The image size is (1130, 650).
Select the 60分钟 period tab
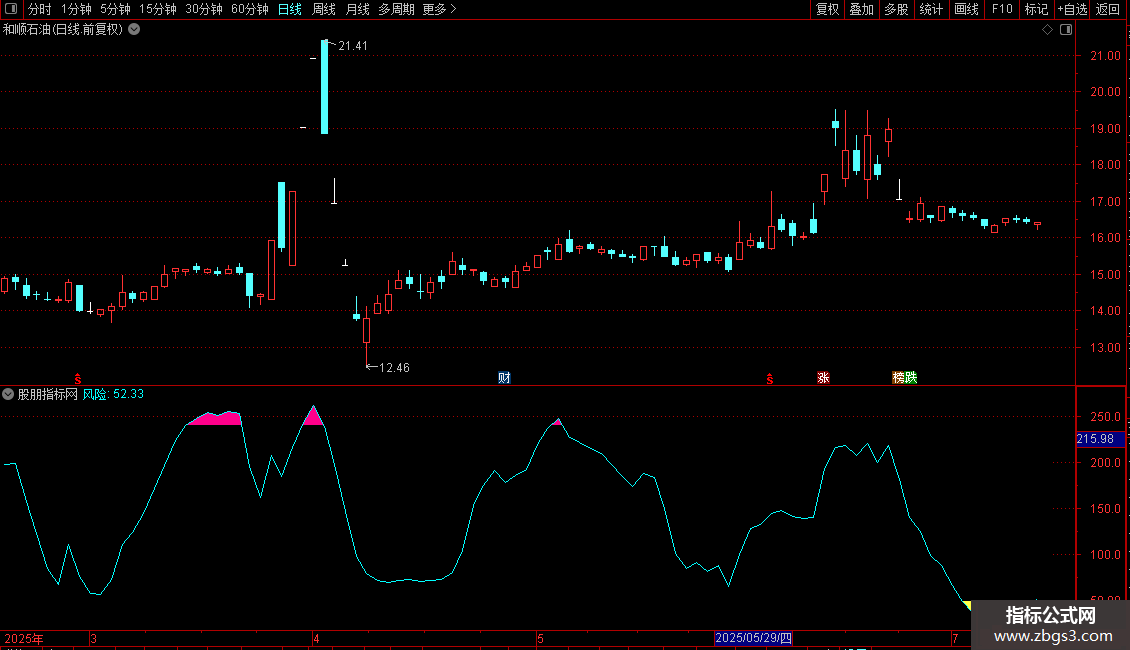[250, 9]
